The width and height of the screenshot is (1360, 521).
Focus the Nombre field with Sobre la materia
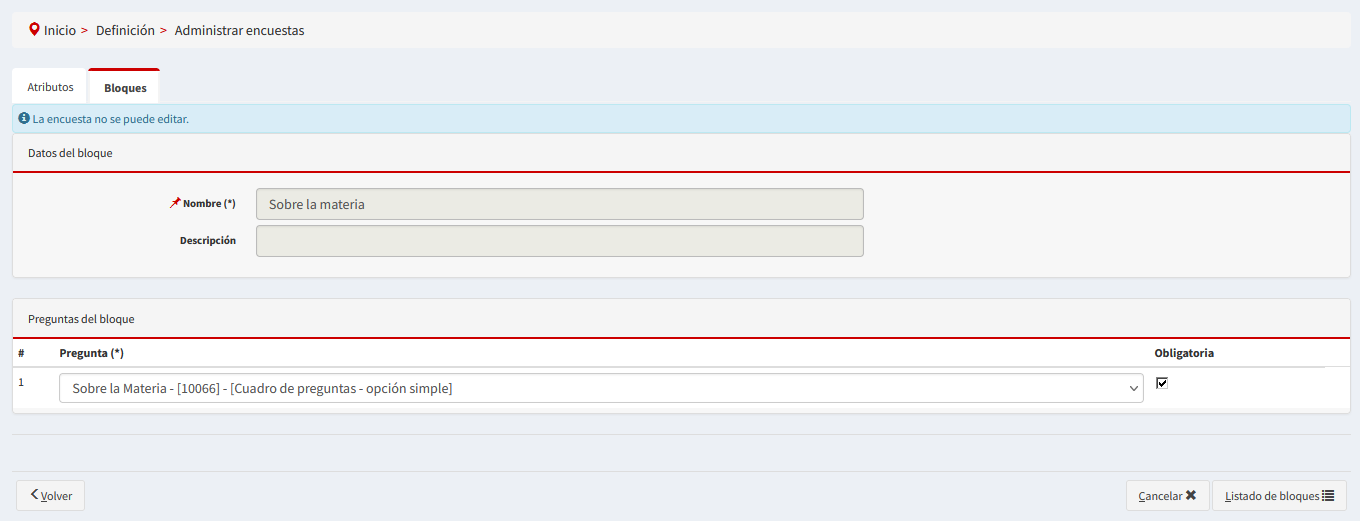(560, 204)
